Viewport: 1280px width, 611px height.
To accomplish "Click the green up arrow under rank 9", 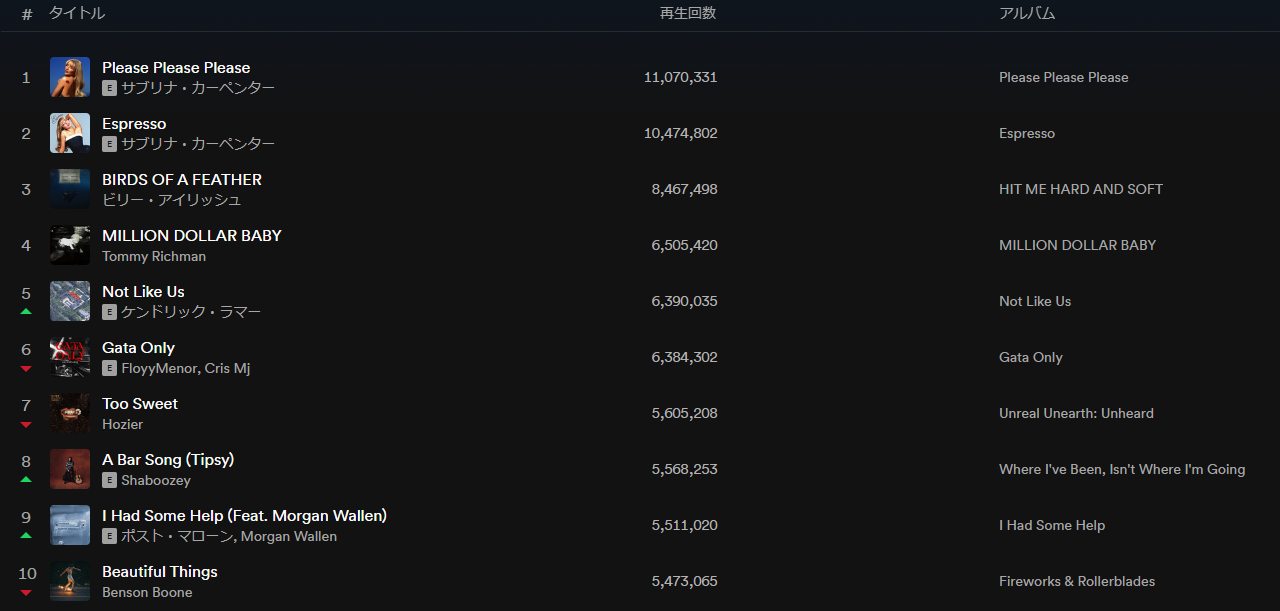I will click(x=26, y=536).
